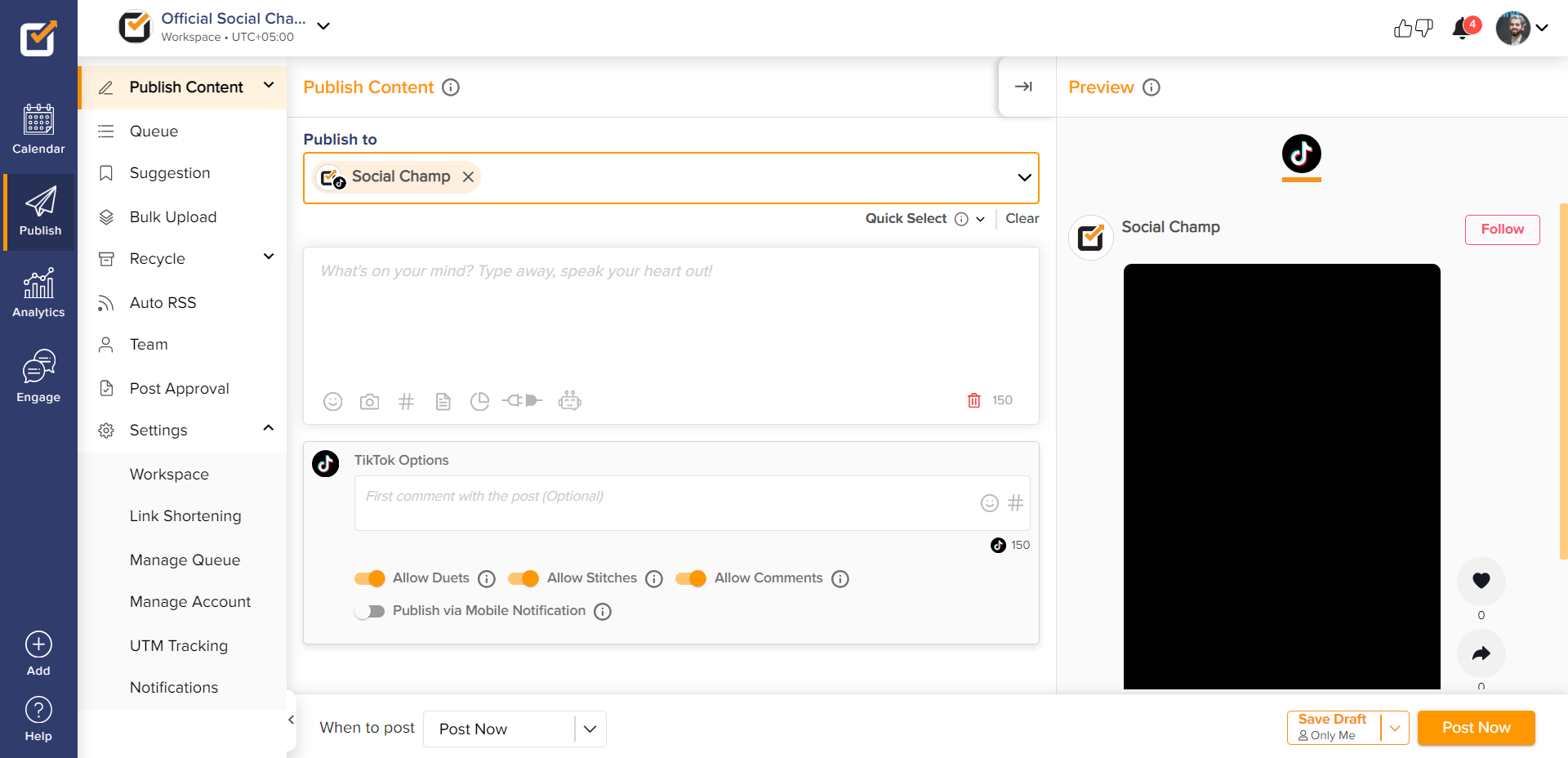Click the pie chart icon in composer
The height and width of the screenshot is (758, 1568).
tap(479, 401)
